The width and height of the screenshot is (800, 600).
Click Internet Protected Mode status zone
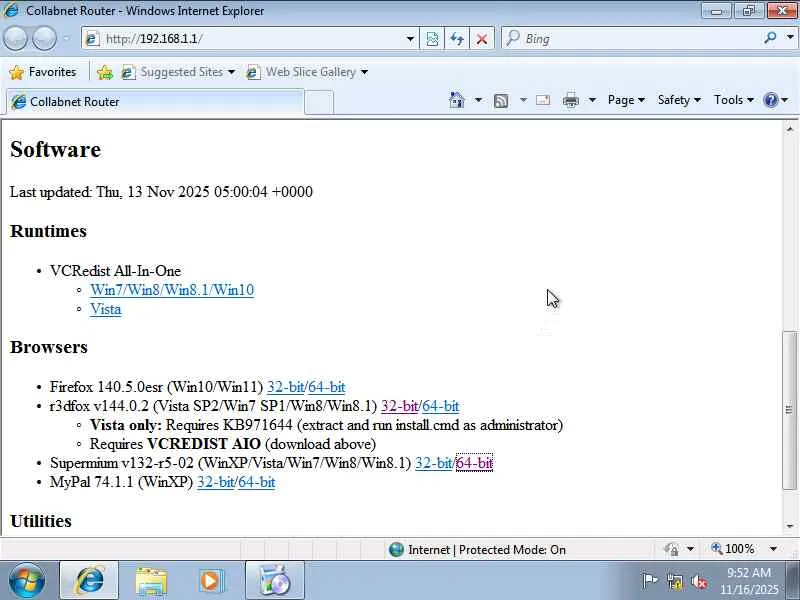point(477,549)
